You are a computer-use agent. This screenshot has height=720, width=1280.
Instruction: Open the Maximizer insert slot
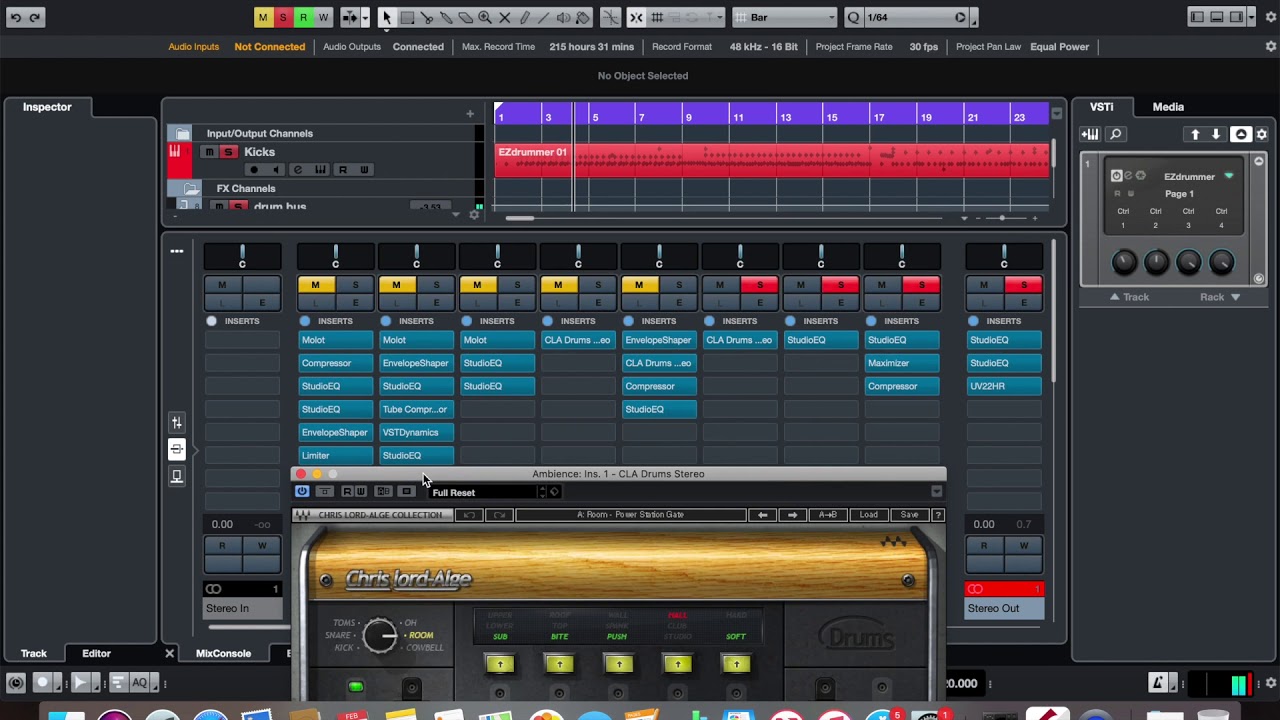901,363
